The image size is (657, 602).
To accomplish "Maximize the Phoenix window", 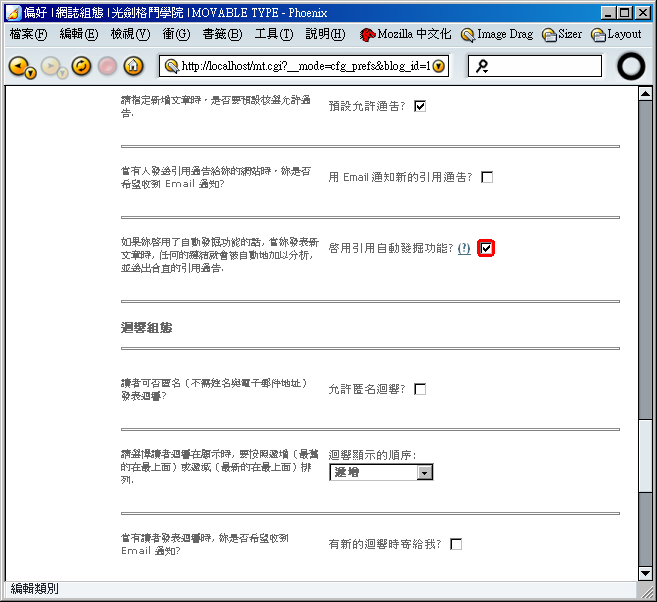I will [x=624, y=13].
